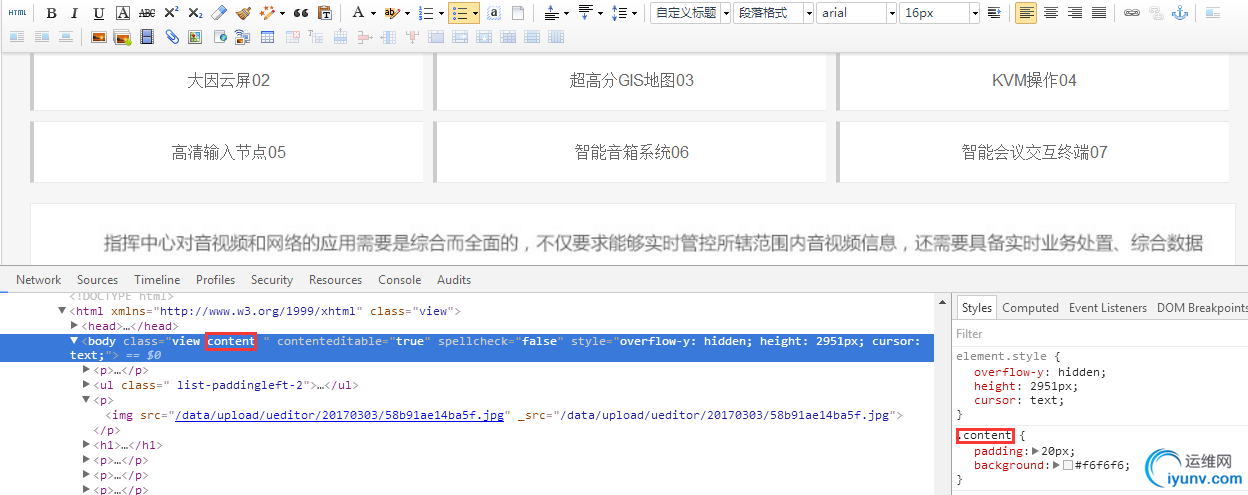Attach a file with the paperclip icon
Image resolution: width=1248 pixels, height=495 pixels.
[x=171, y=37]
